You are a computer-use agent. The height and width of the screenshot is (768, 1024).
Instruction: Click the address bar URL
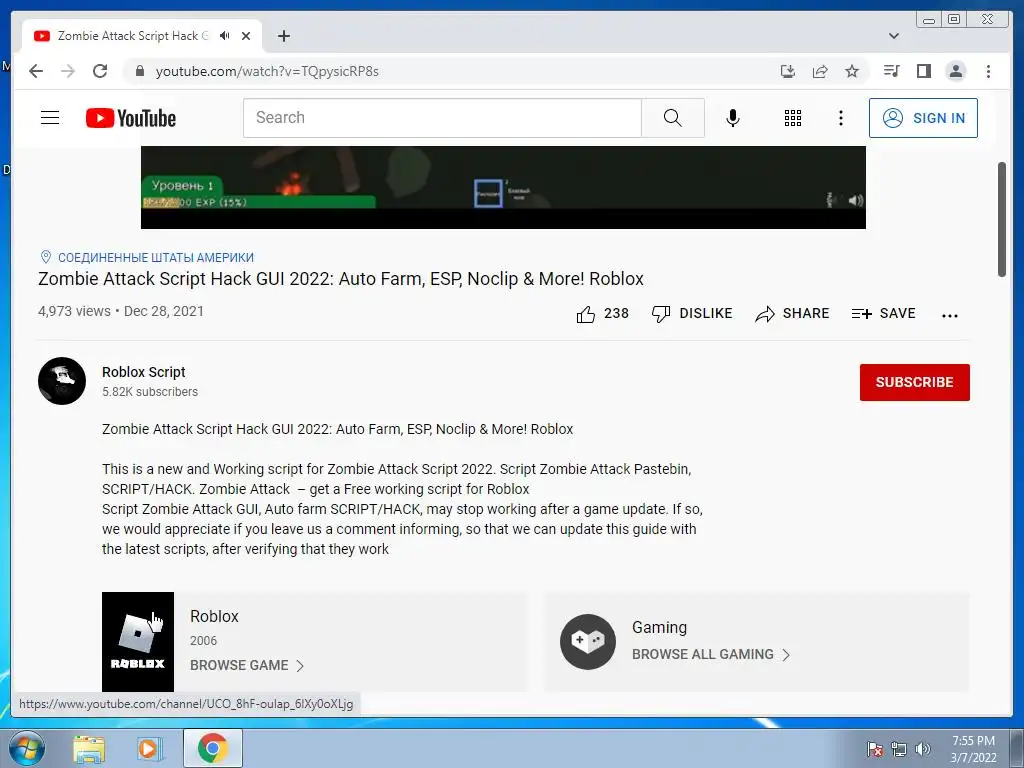click(x=267, y=71)
